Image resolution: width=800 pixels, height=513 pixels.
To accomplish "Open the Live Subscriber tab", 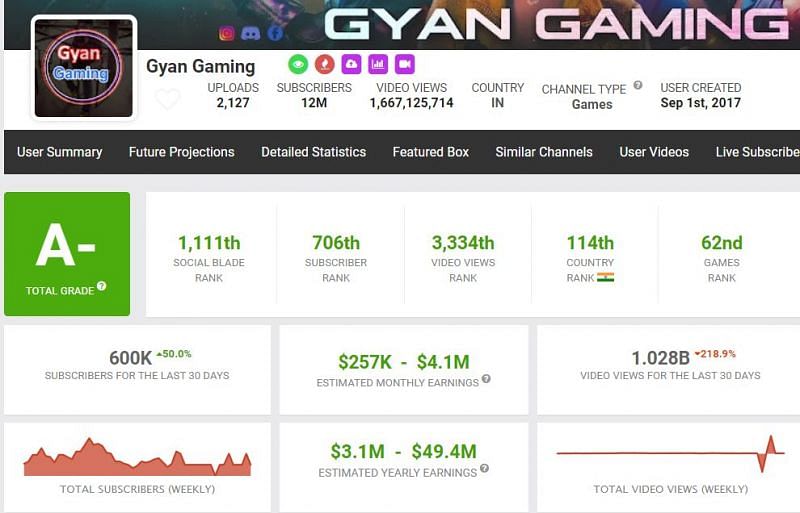I will coord(757,152).
